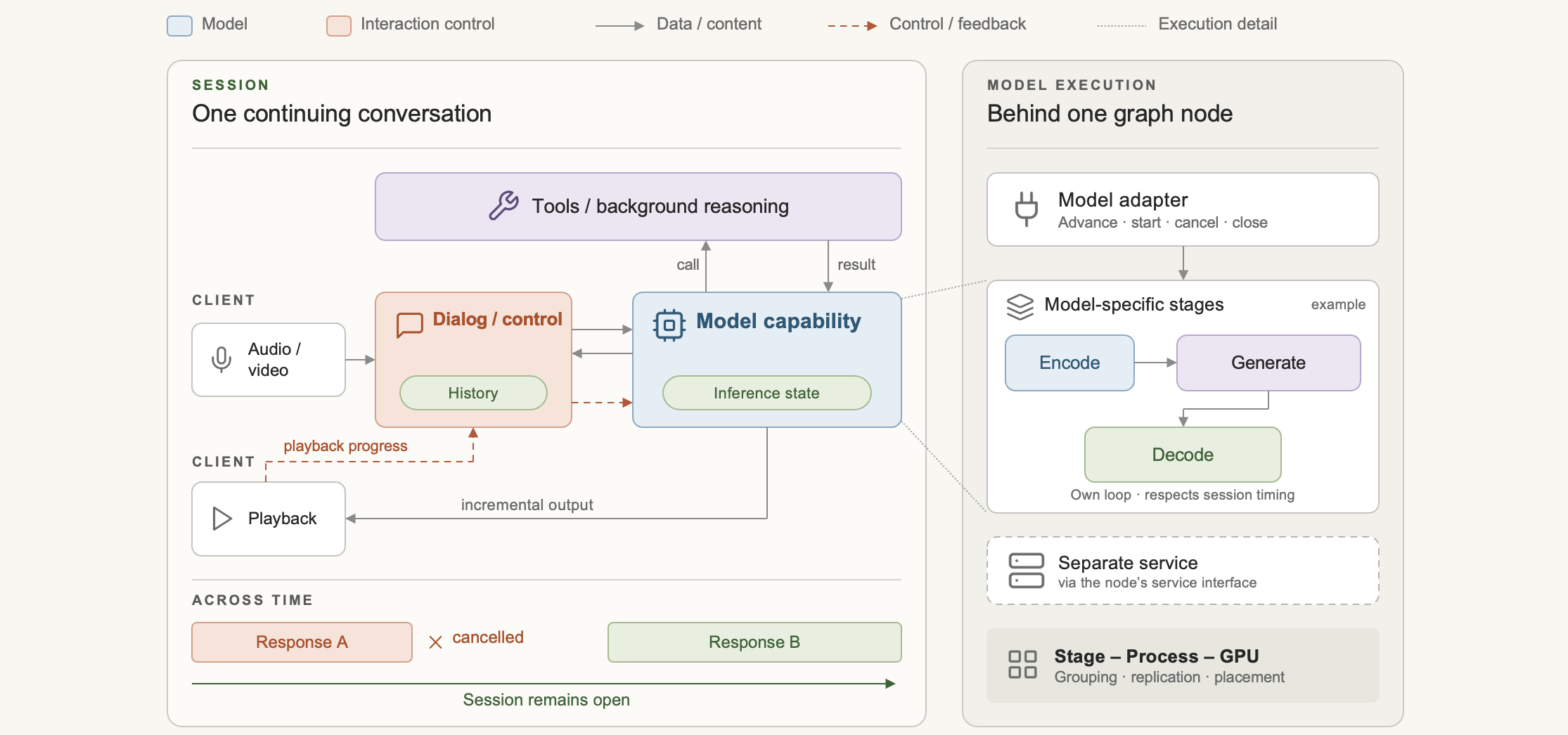Click the chip icon next to Model capability
The image size is (1568, 735).
click(669, 325)
